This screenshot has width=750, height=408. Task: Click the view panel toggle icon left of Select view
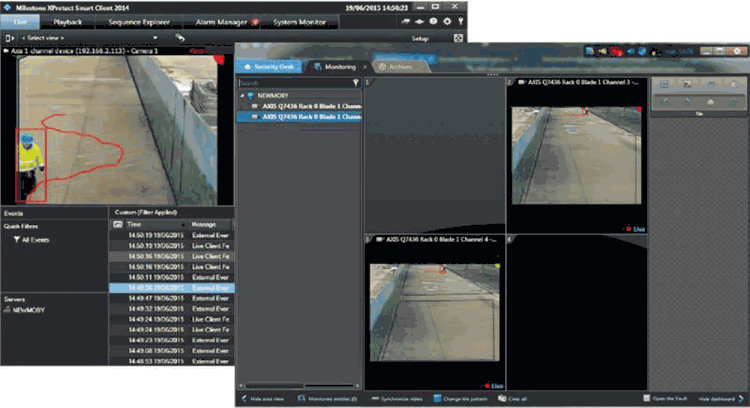point(9,38)
